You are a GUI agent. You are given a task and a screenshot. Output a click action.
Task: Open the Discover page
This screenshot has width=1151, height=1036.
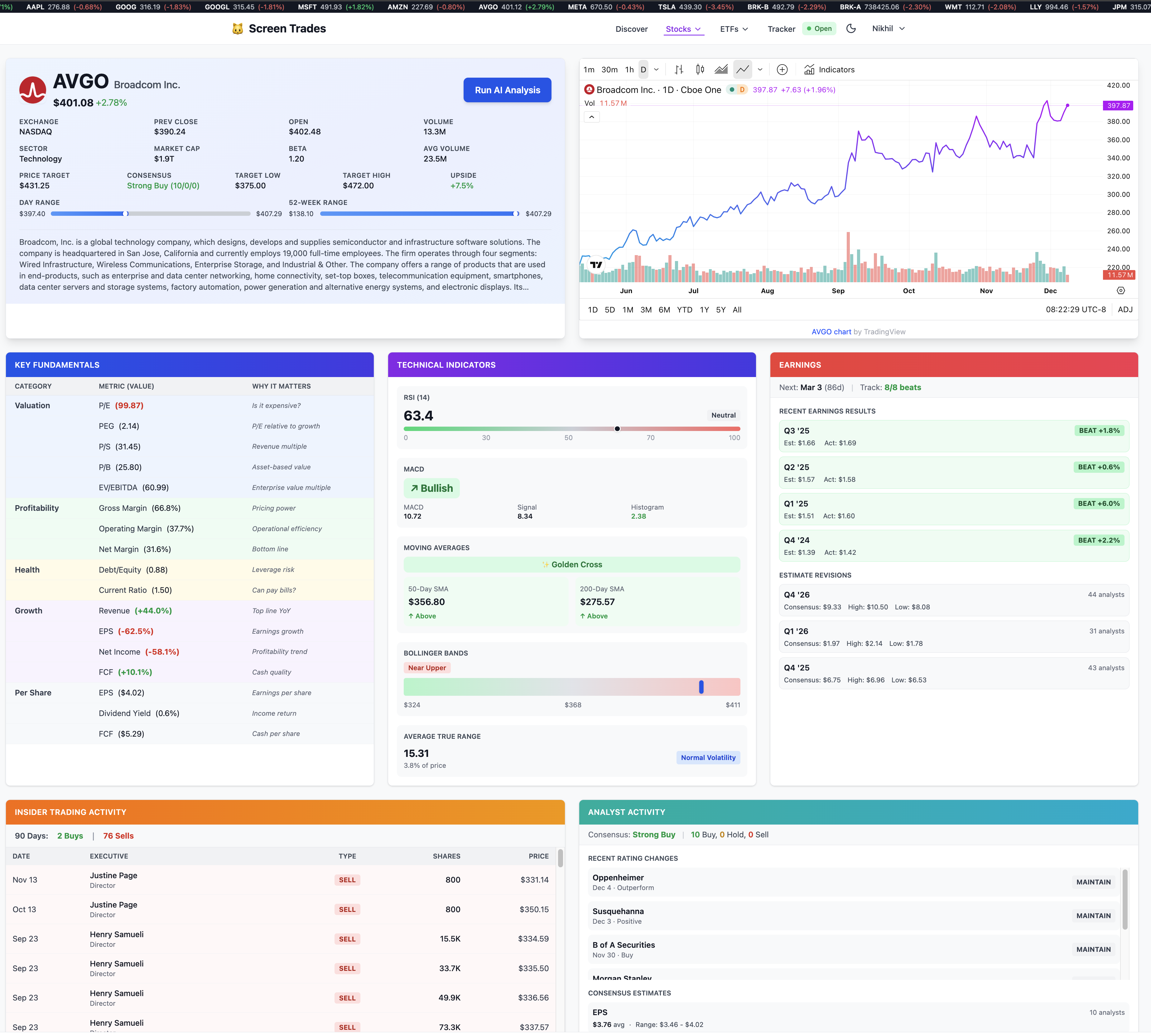click(x=632, y=29)
